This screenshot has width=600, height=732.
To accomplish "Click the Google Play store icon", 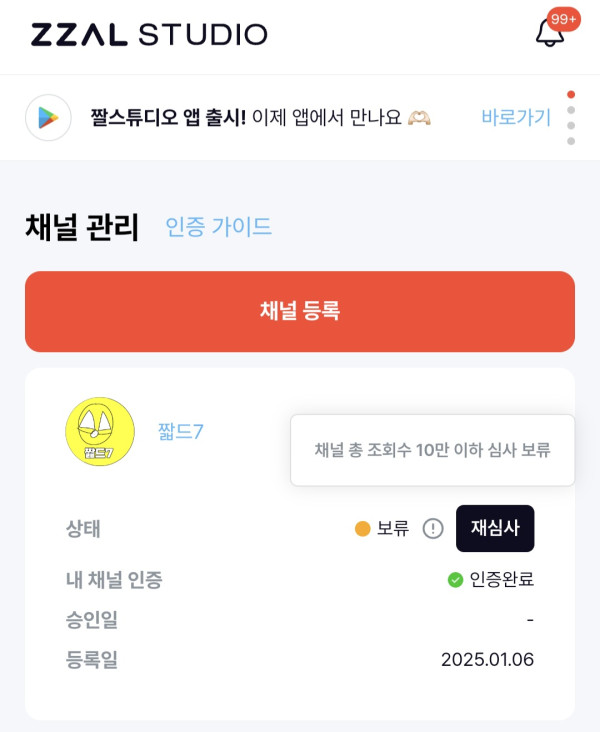I will (48, 118).
